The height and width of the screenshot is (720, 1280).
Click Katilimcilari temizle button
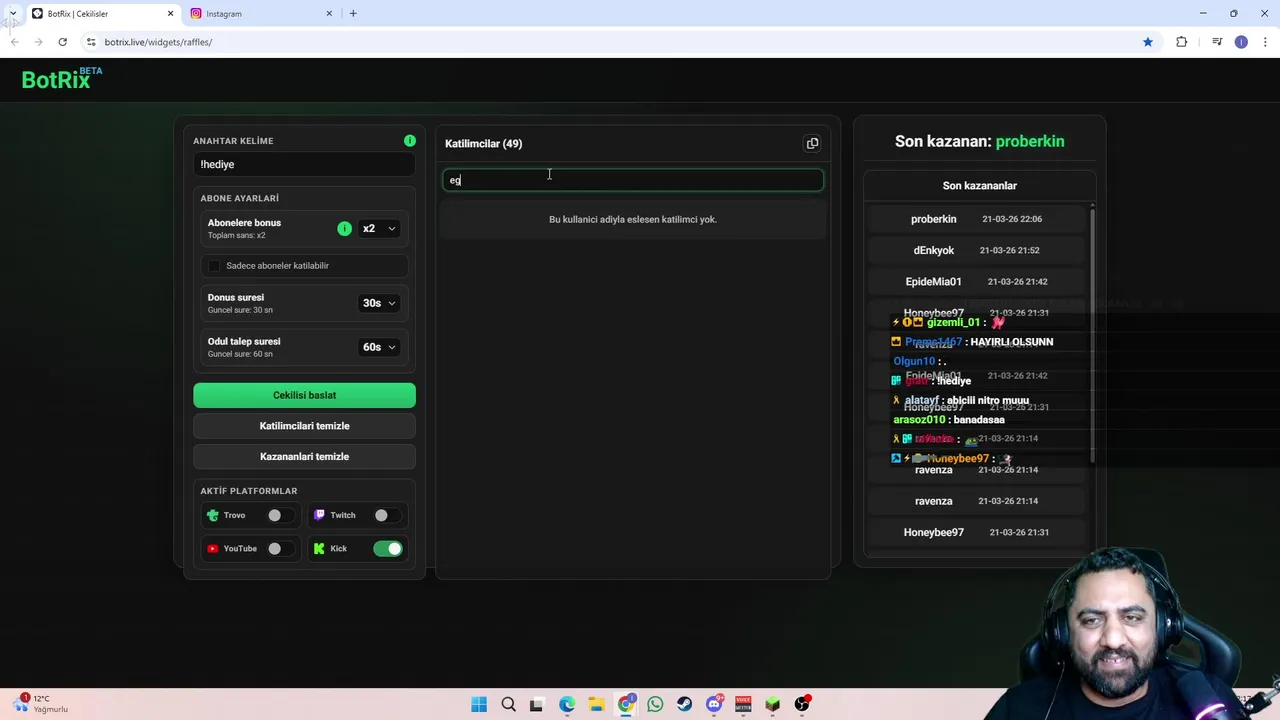coord(304,426)
